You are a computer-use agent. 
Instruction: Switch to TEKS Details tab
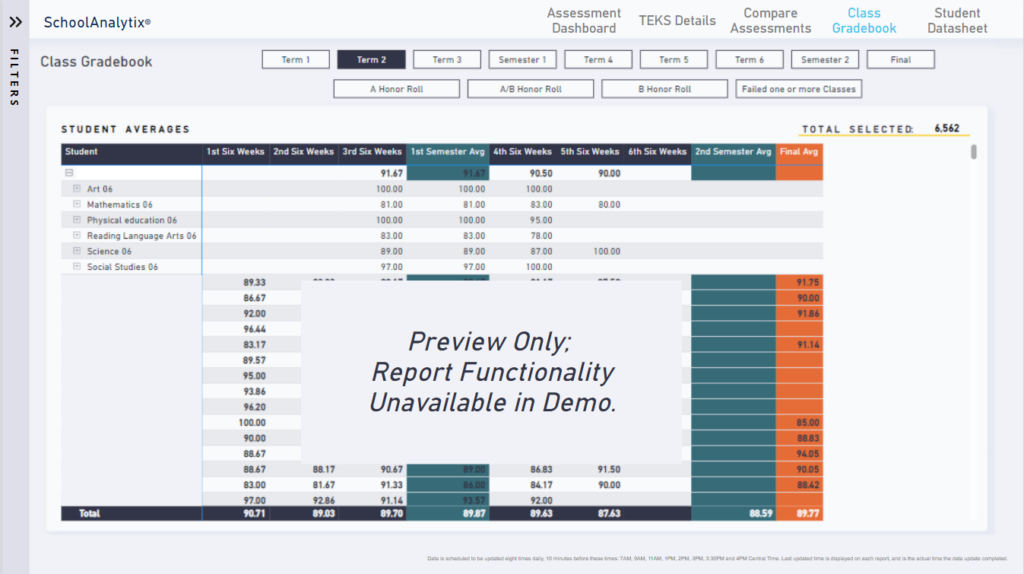[677, 21]
